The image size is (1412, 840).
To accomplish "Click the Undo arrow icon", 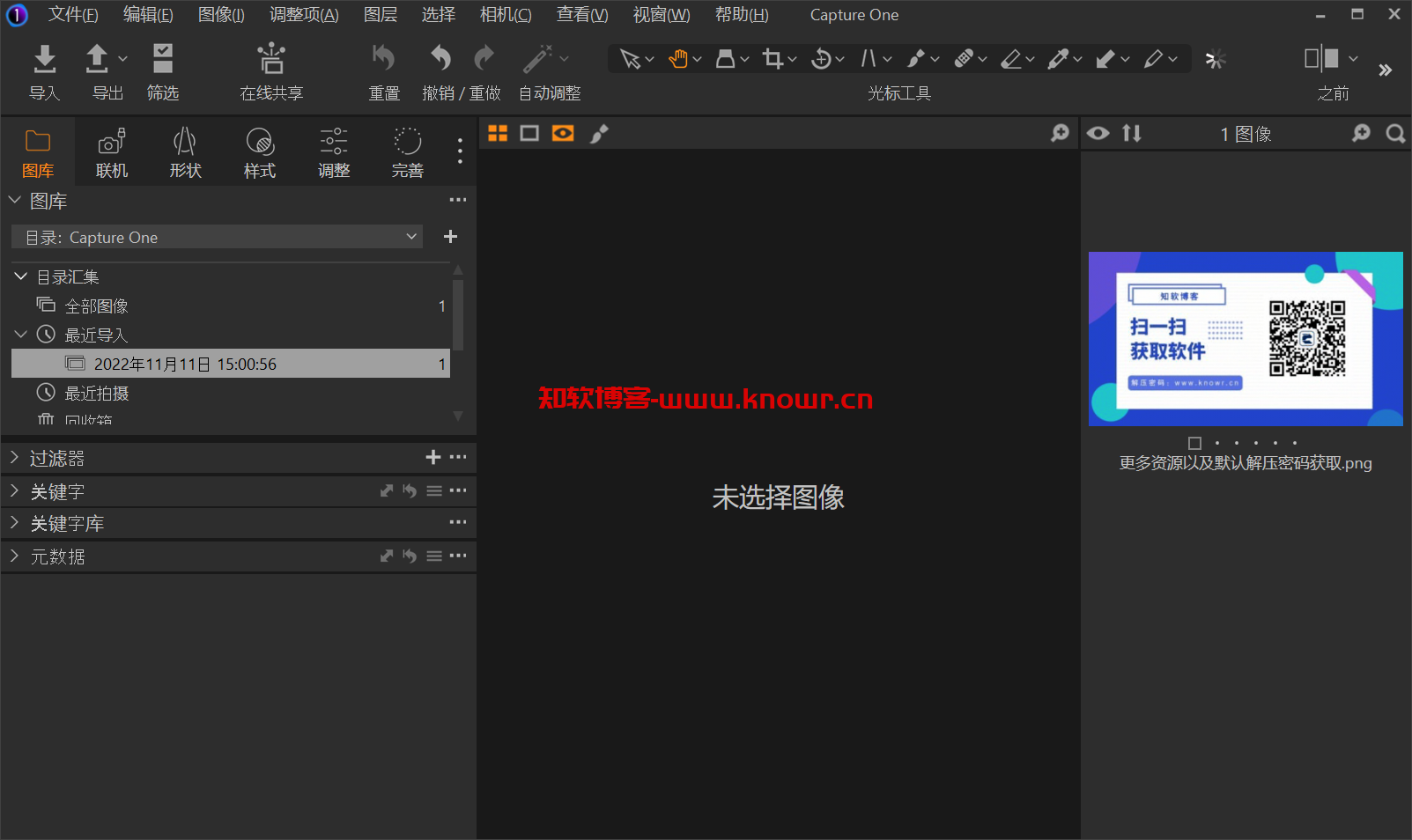I will pos(440,59).
